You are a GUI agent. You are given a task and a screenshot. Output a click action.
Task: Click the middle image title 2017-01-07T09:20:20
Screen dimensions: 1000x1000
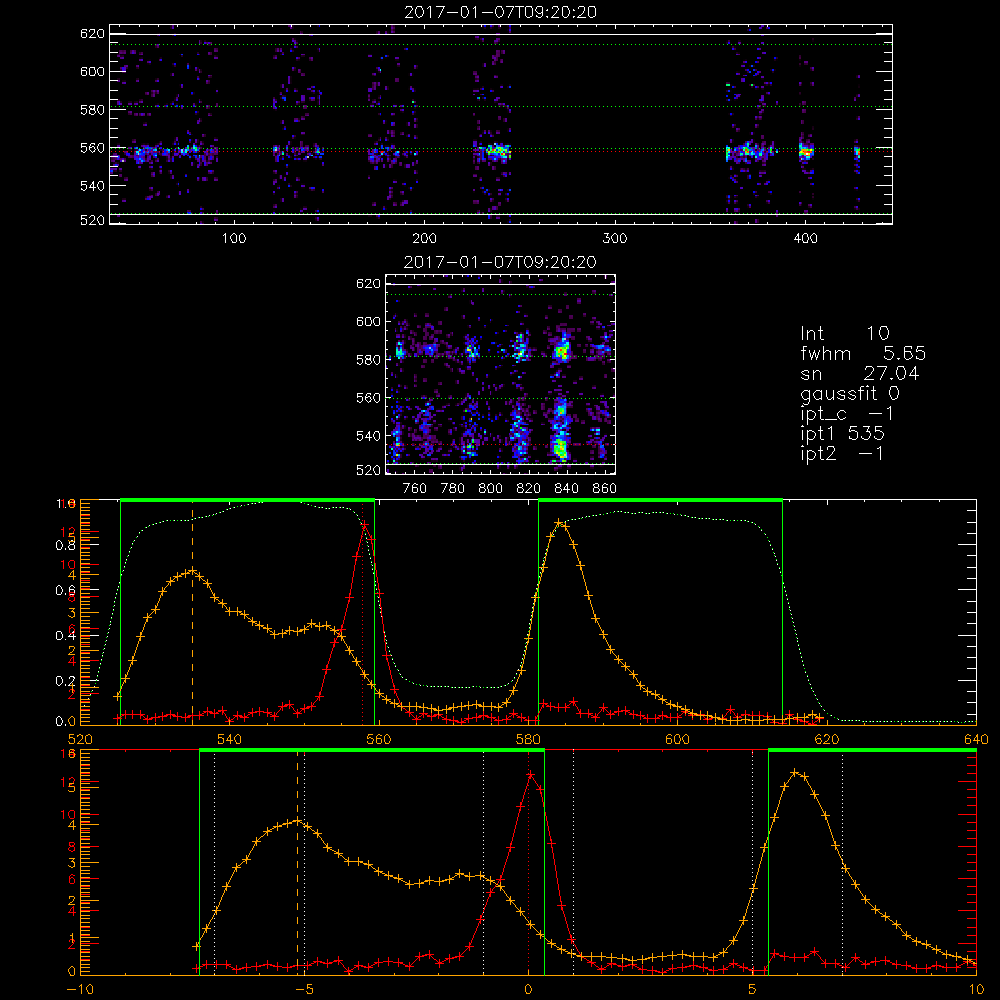501,262
